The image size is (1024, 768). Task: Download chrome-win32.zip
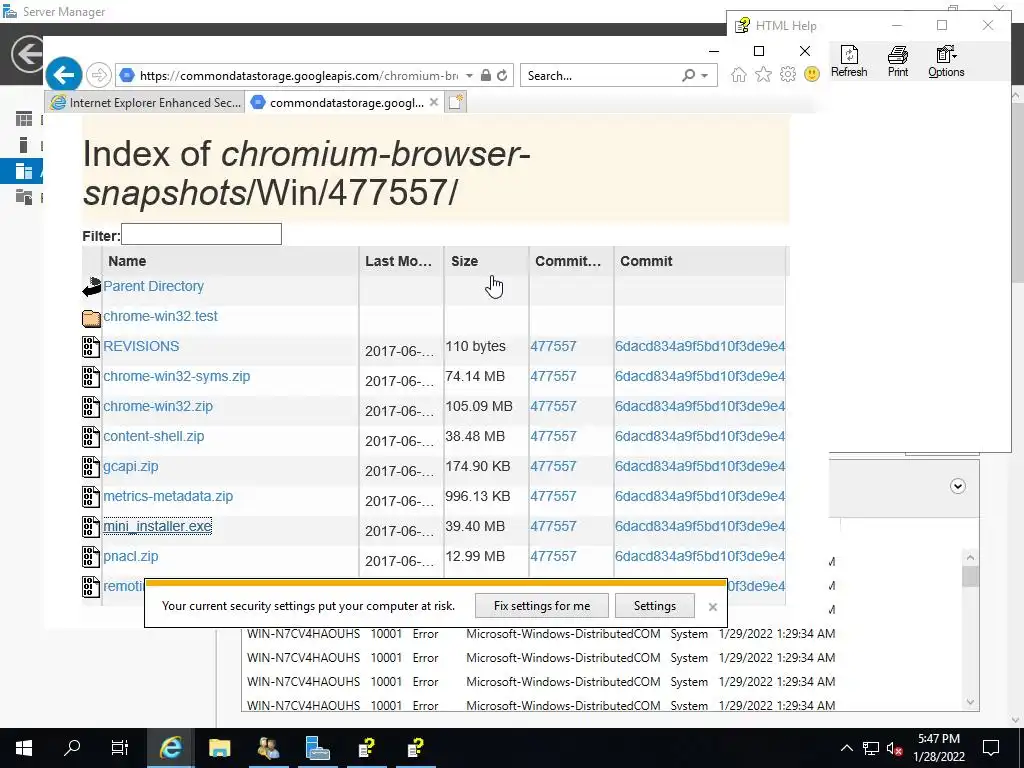pyautogui.click(x=158, y=406)
